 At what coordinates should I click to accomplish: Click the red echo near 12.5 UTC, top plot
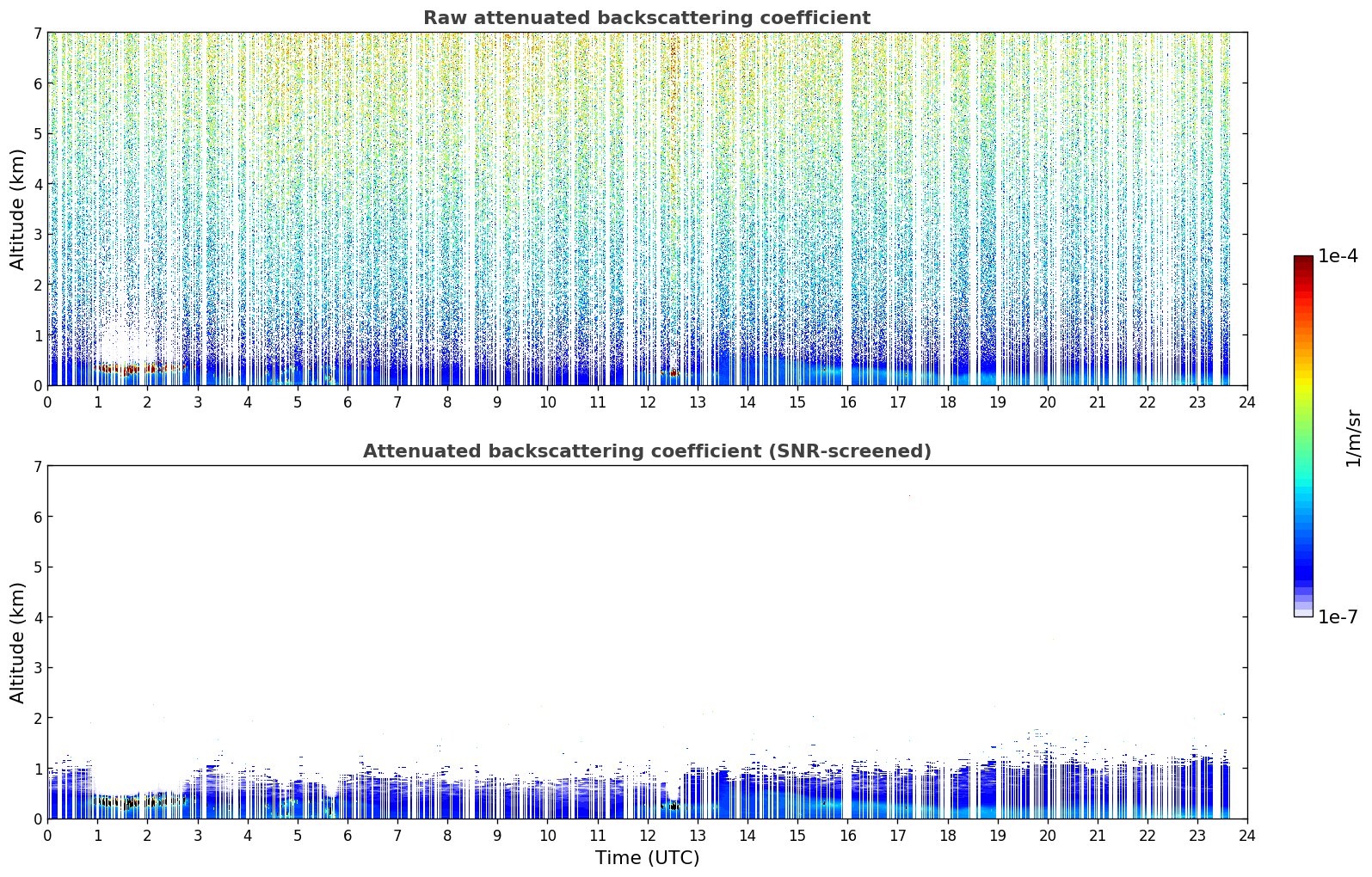[x=671, y=373]
